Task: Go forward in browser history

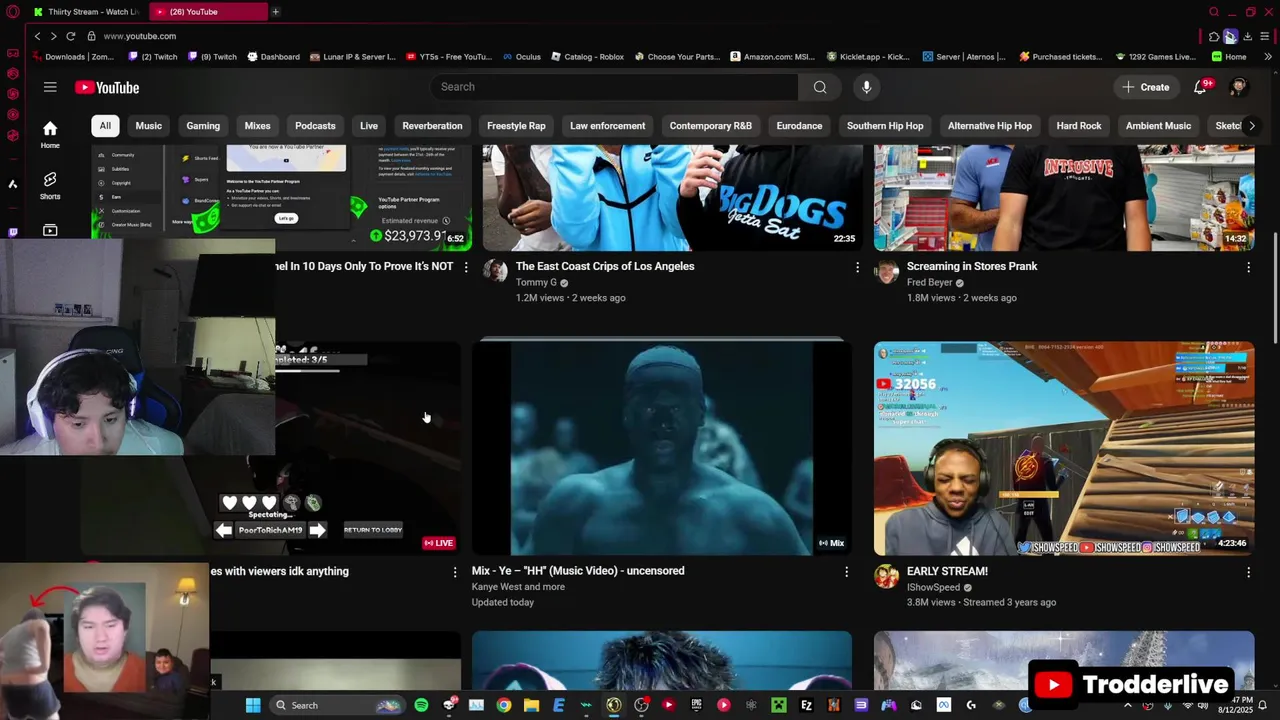Action: [53, 36]
